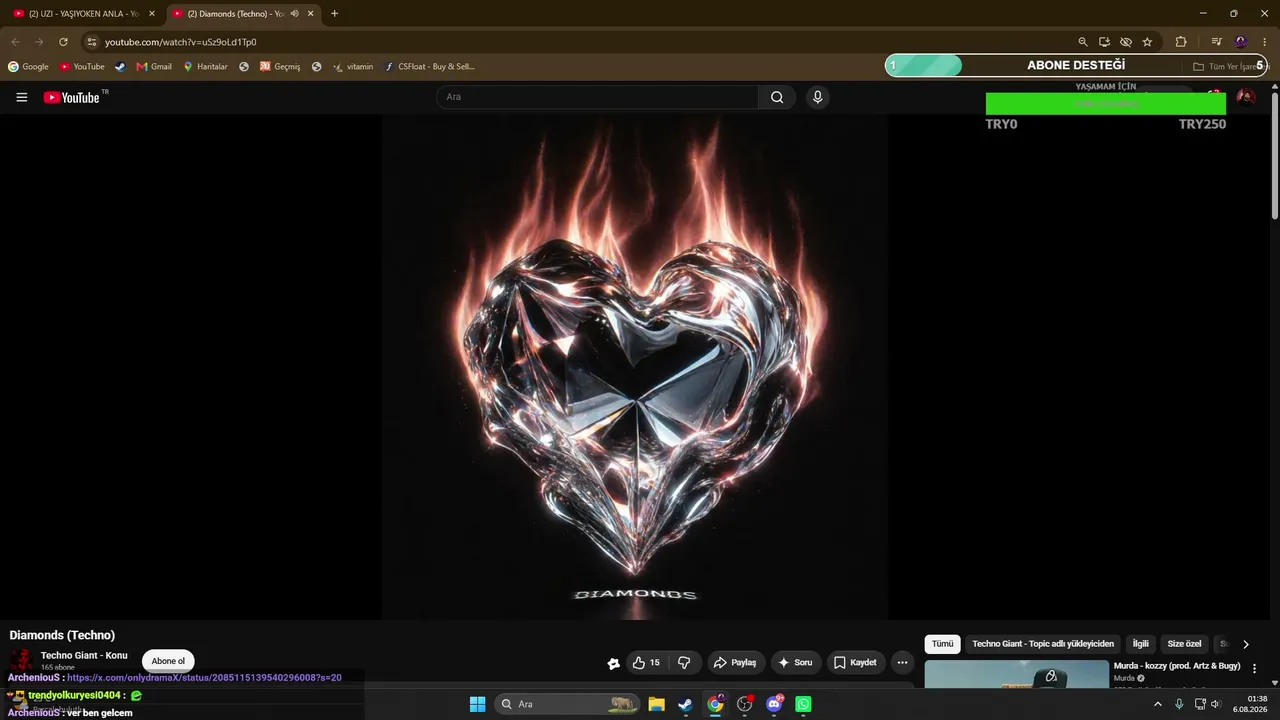Open the vitamin bookmark
The height and width of the screenshot is (720, 1280).
pos(353,67)
